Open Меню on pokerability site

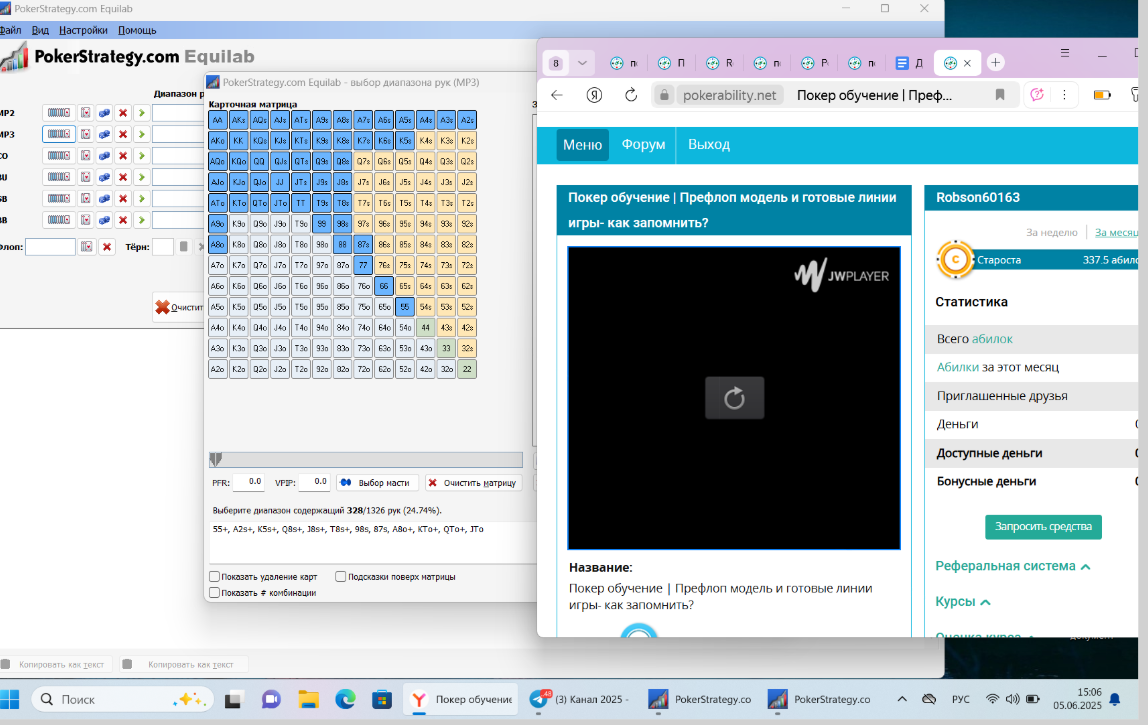tap(582, 144)
